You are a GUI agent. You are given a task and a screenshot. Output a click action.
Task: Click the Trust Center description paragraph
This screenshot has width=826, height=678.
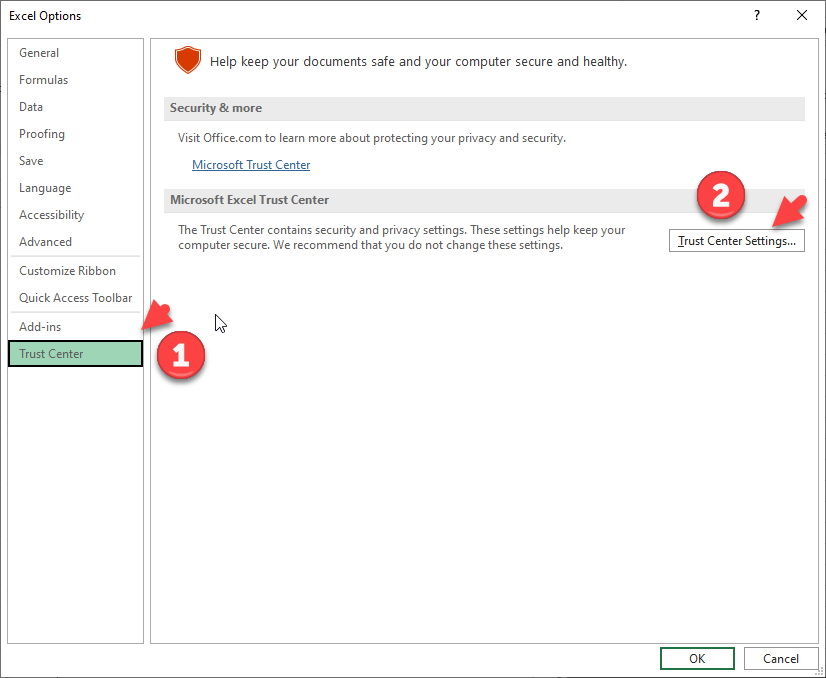click(x=401, y=238)
